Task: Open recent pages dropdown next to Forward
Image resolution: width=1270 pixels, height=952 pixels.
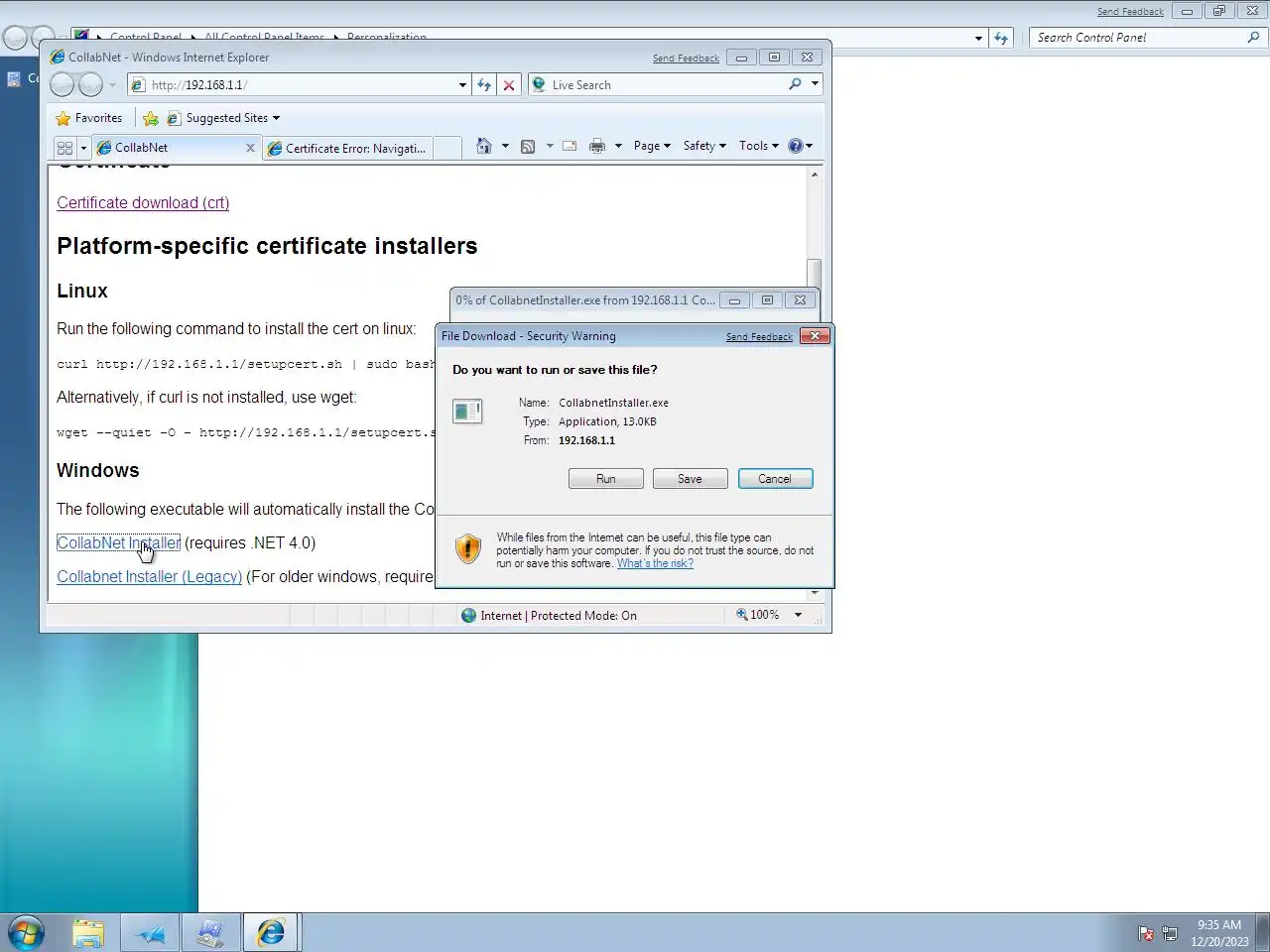Action: (112, 85)
